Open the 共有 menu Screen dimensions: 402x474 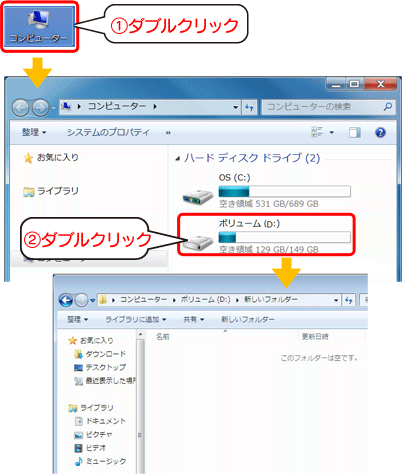pyautogui.click(x=193, y=320)
